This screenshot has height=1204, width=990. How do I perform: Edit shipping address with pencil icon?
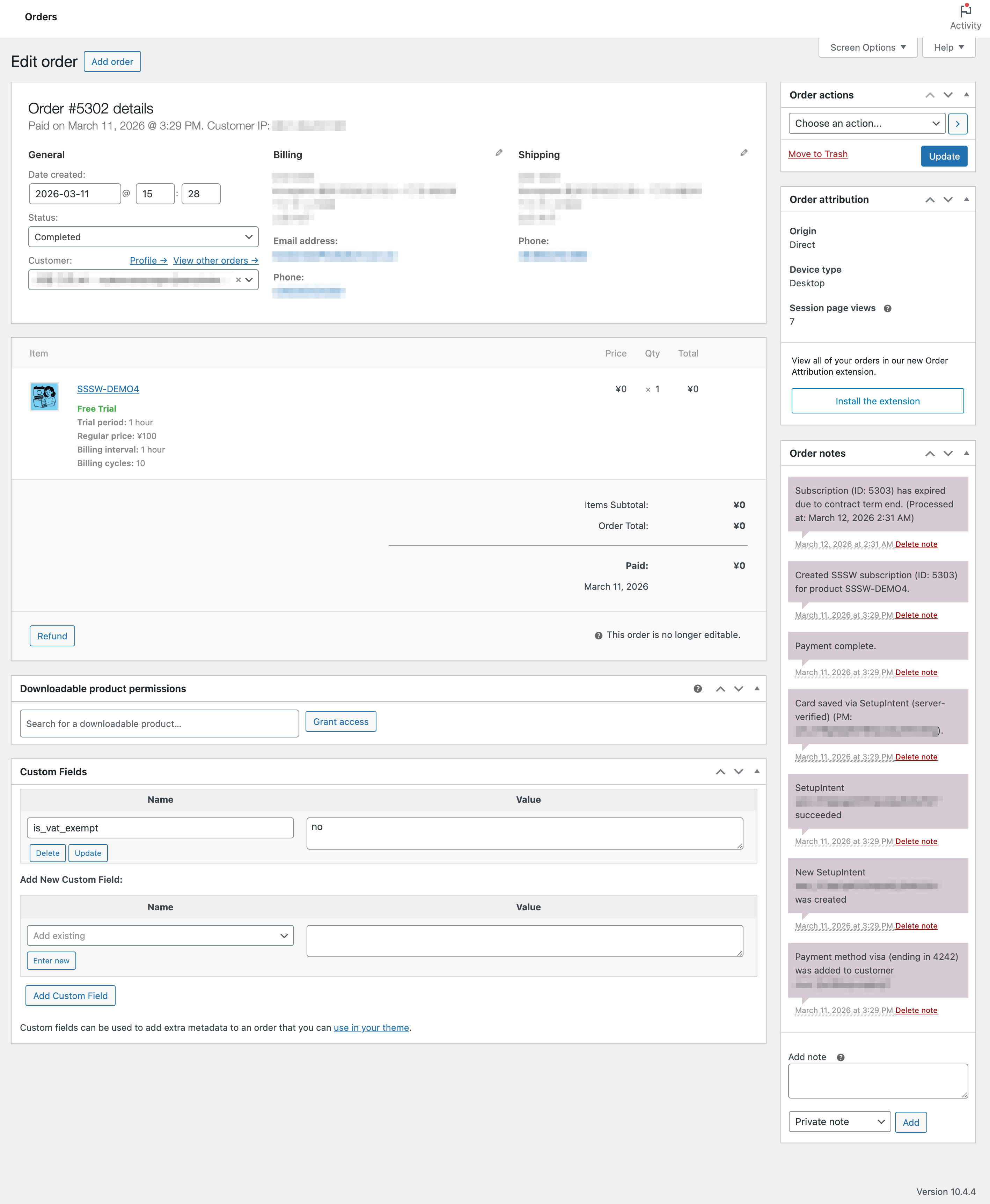pos(744,153)
